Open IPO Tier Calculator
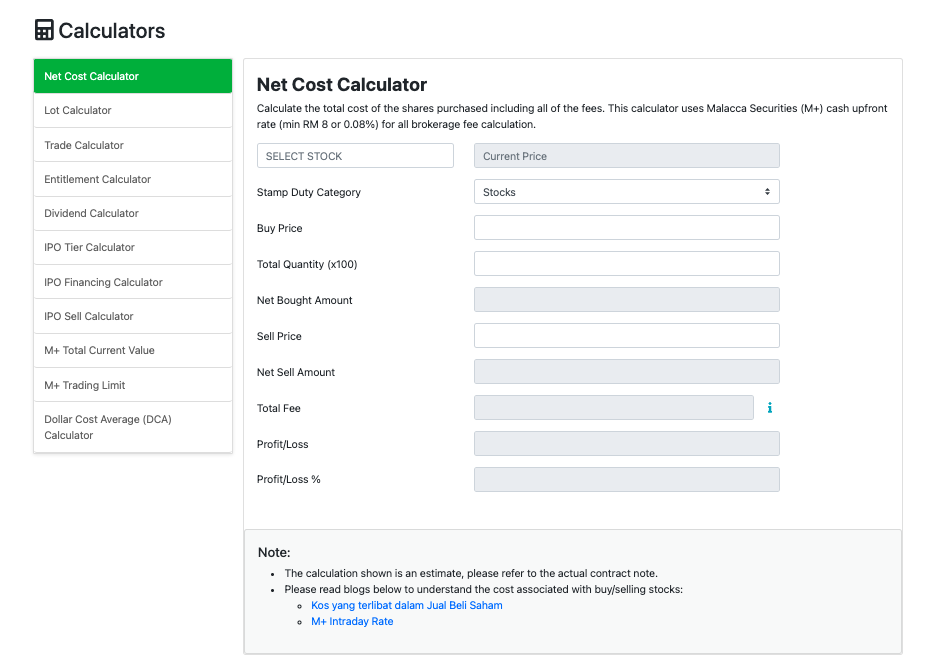This screenshot has width=930, height=669. [133, 247]
